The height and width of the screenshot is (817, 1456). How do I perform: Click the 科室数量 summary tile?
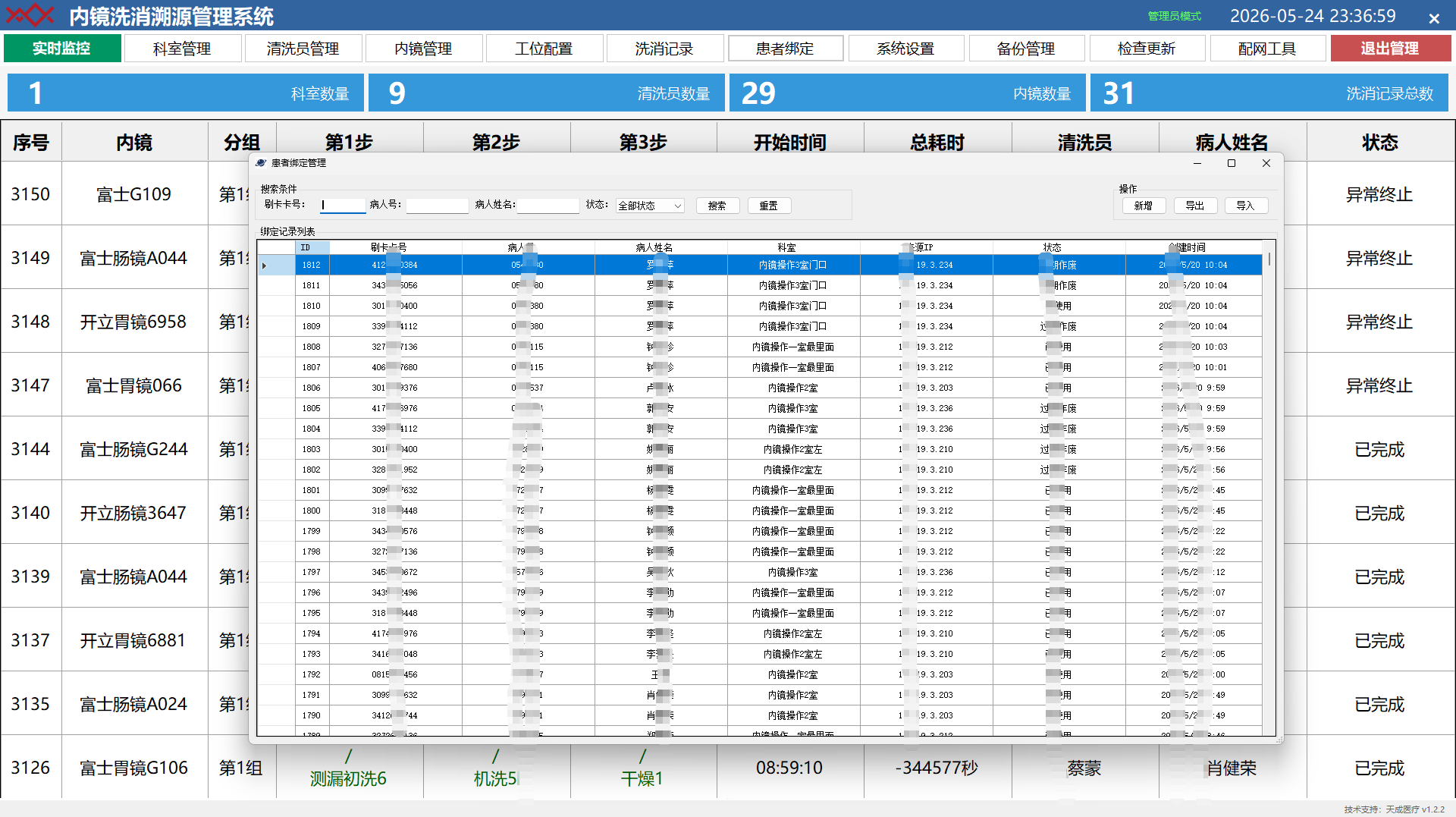point(186,93)
